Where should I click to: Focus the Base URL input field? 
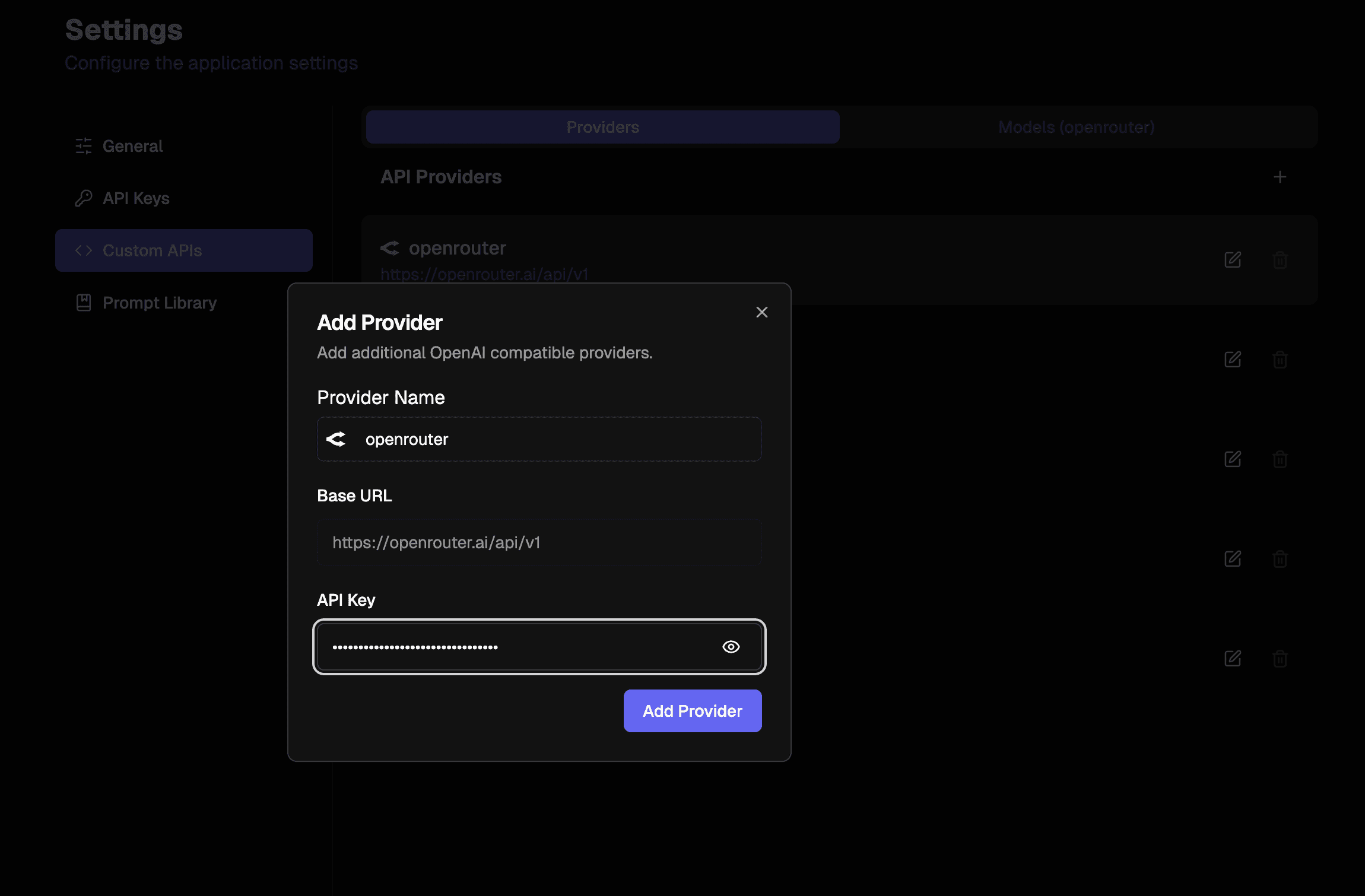click(539, 542)
